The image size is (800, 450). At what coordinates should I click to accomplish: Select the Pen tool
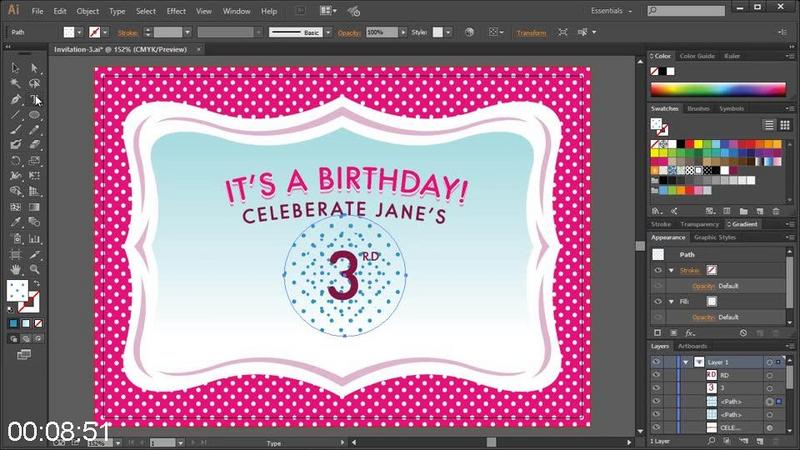15,99
